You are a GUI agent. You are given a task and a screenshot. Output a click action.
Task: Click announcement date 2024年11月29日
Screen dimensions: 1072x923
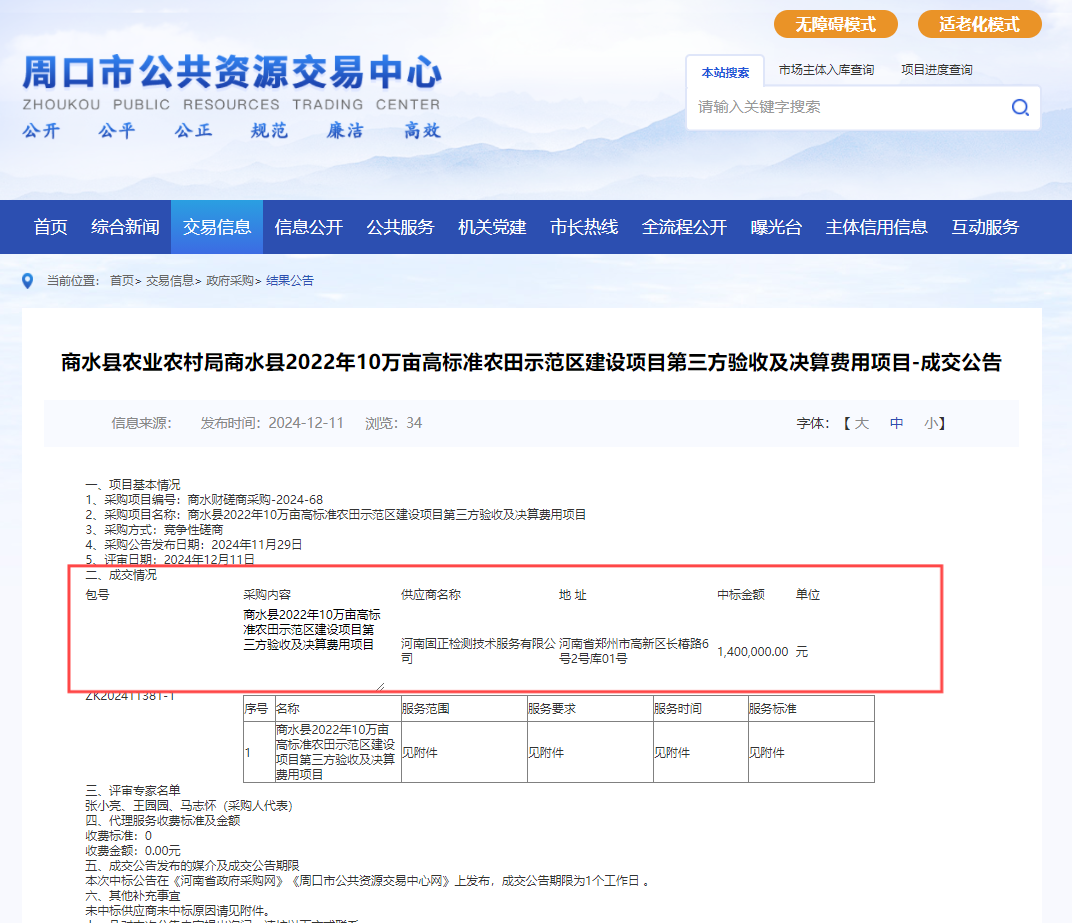pyautogui.click(x=256, y=545)
